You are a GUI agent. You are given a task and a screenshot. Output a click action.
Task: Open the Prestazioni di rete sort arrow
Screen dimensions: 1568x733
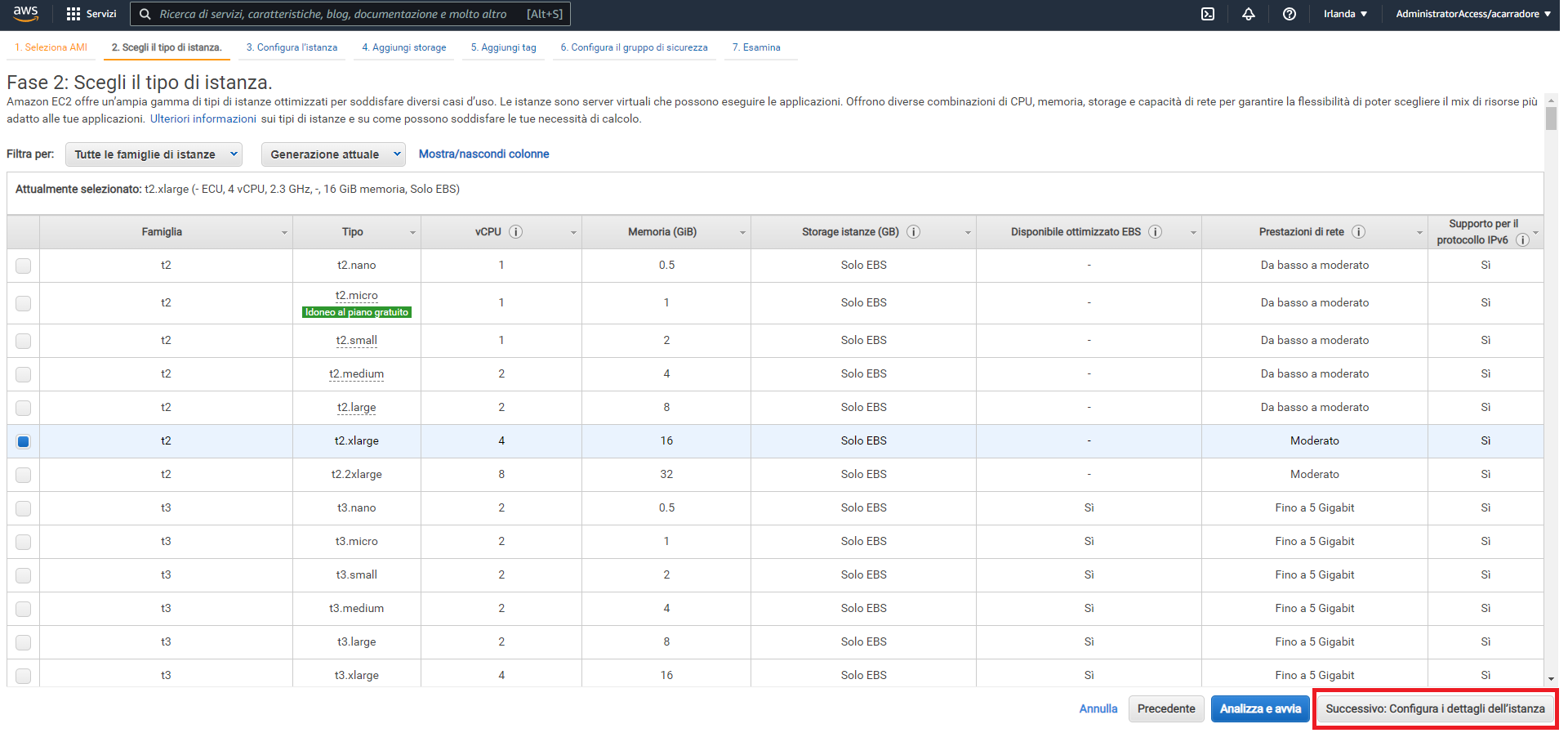(x=1419, y=233)
